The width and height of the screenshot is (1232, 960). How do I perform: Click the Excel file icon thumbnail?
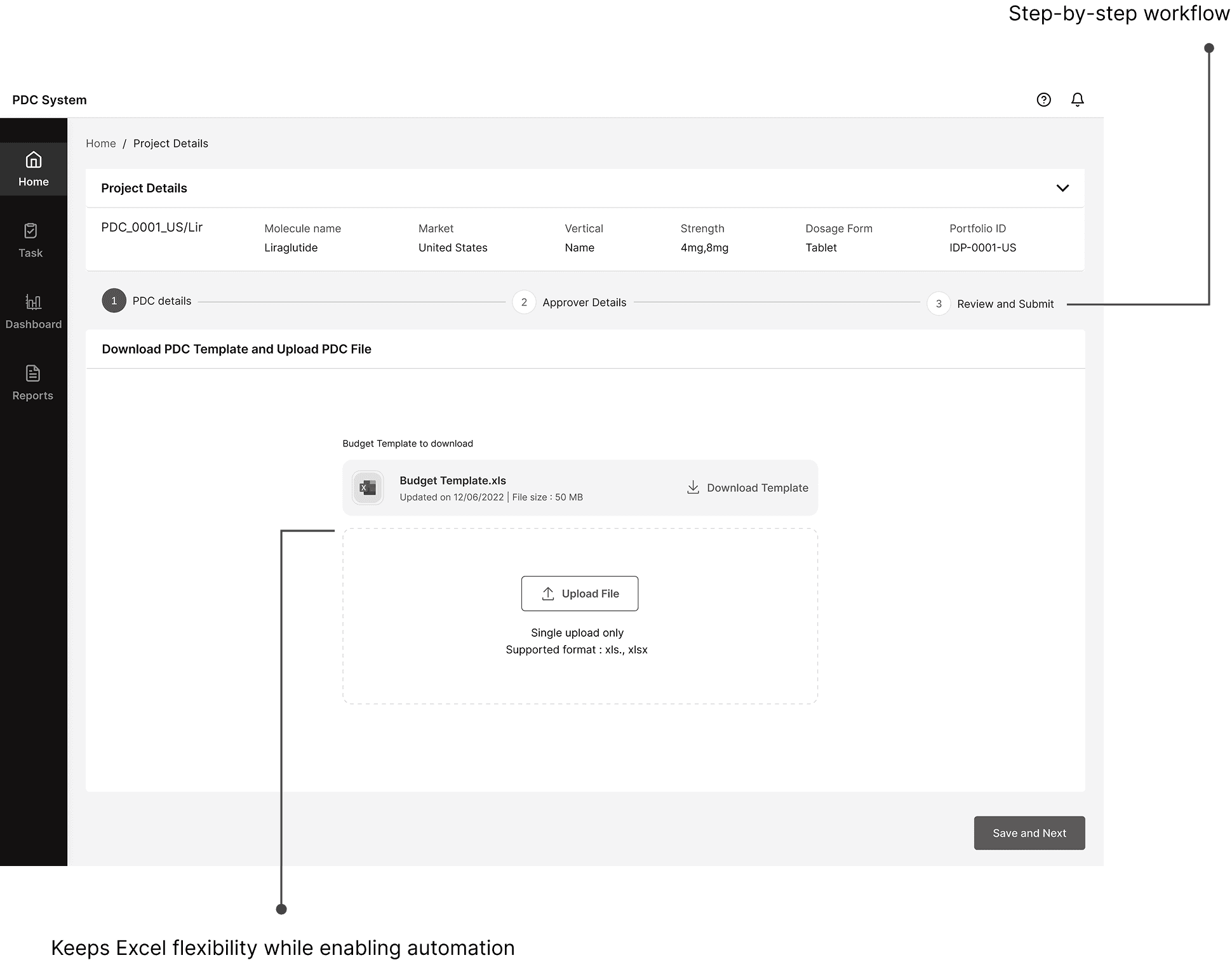click(368, 488)
